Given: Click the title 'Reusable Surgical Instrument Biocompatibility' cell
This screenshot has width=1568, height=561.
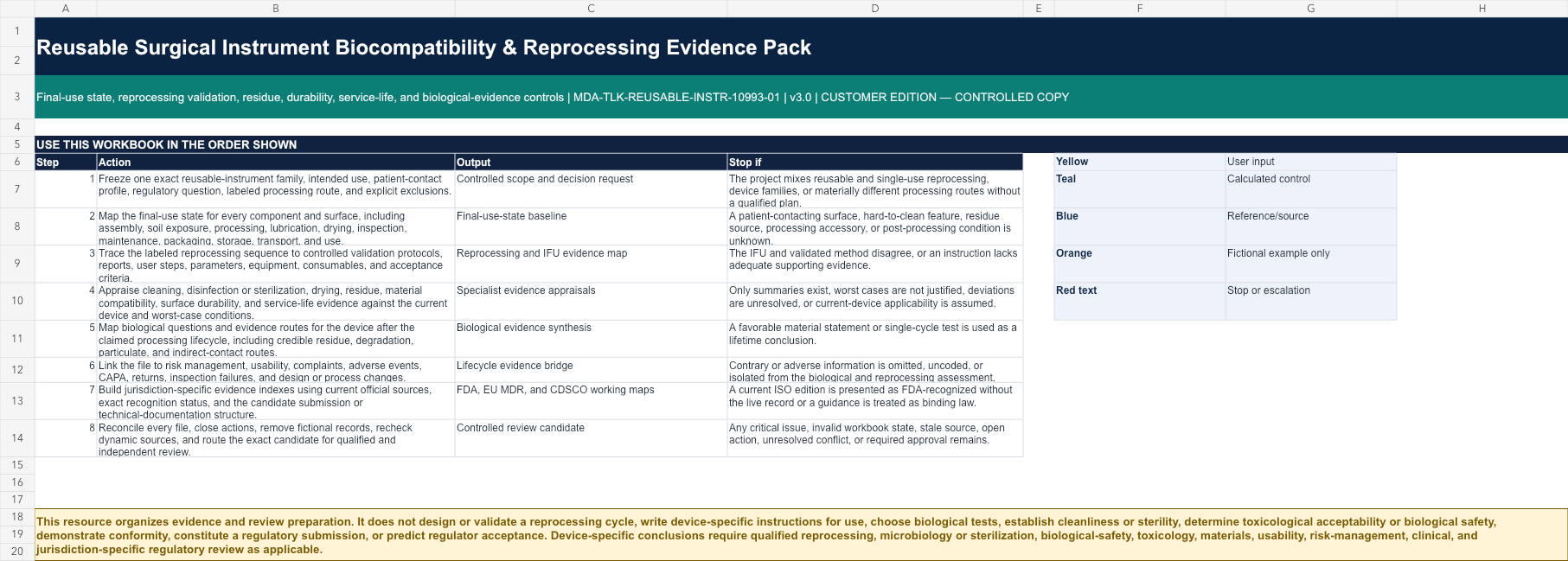Looking at the screenshot, I should (801, 47).
